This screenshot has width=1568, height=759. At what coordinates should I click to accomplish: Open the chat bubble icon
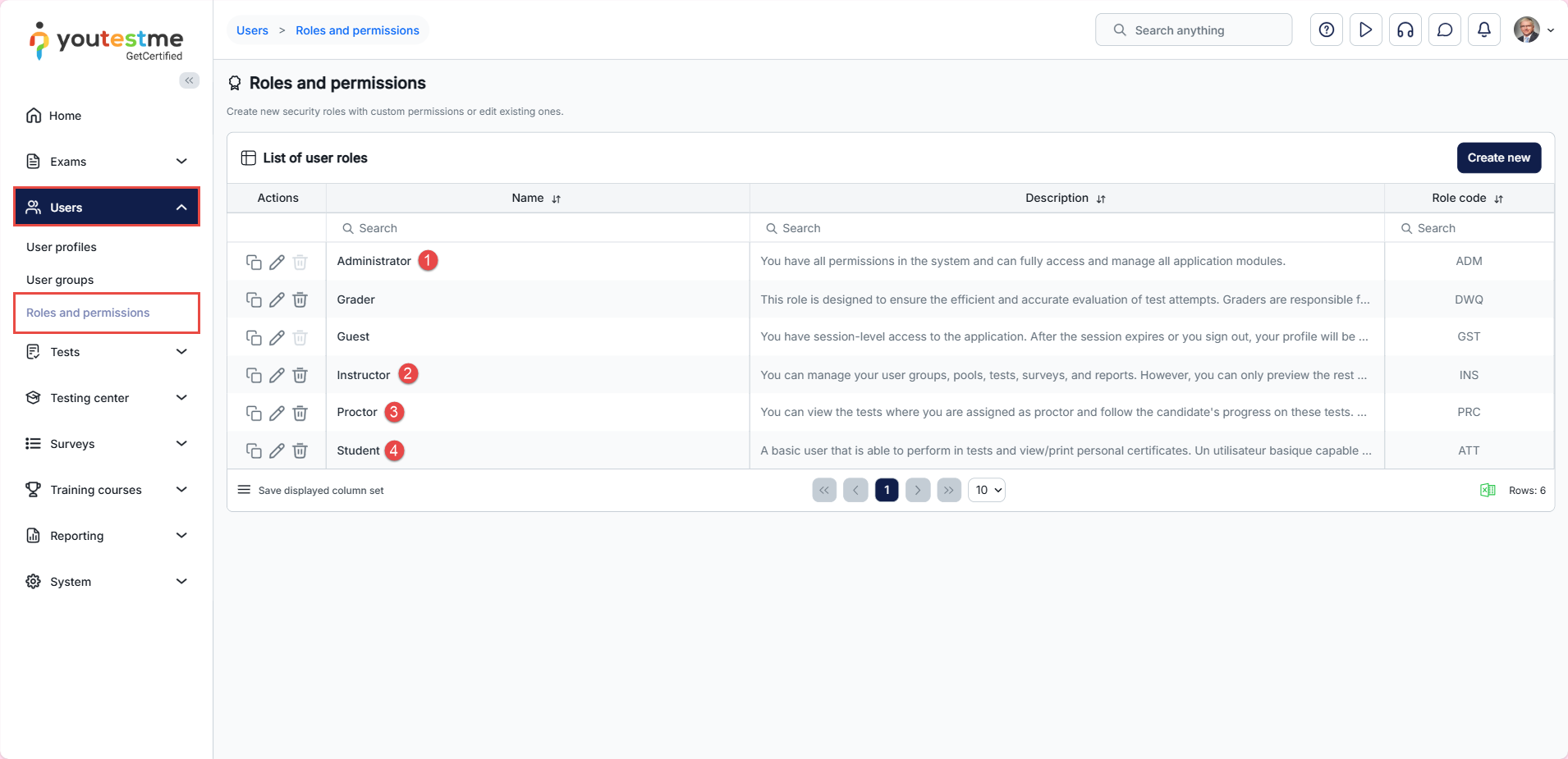(x=1445, y=30)
